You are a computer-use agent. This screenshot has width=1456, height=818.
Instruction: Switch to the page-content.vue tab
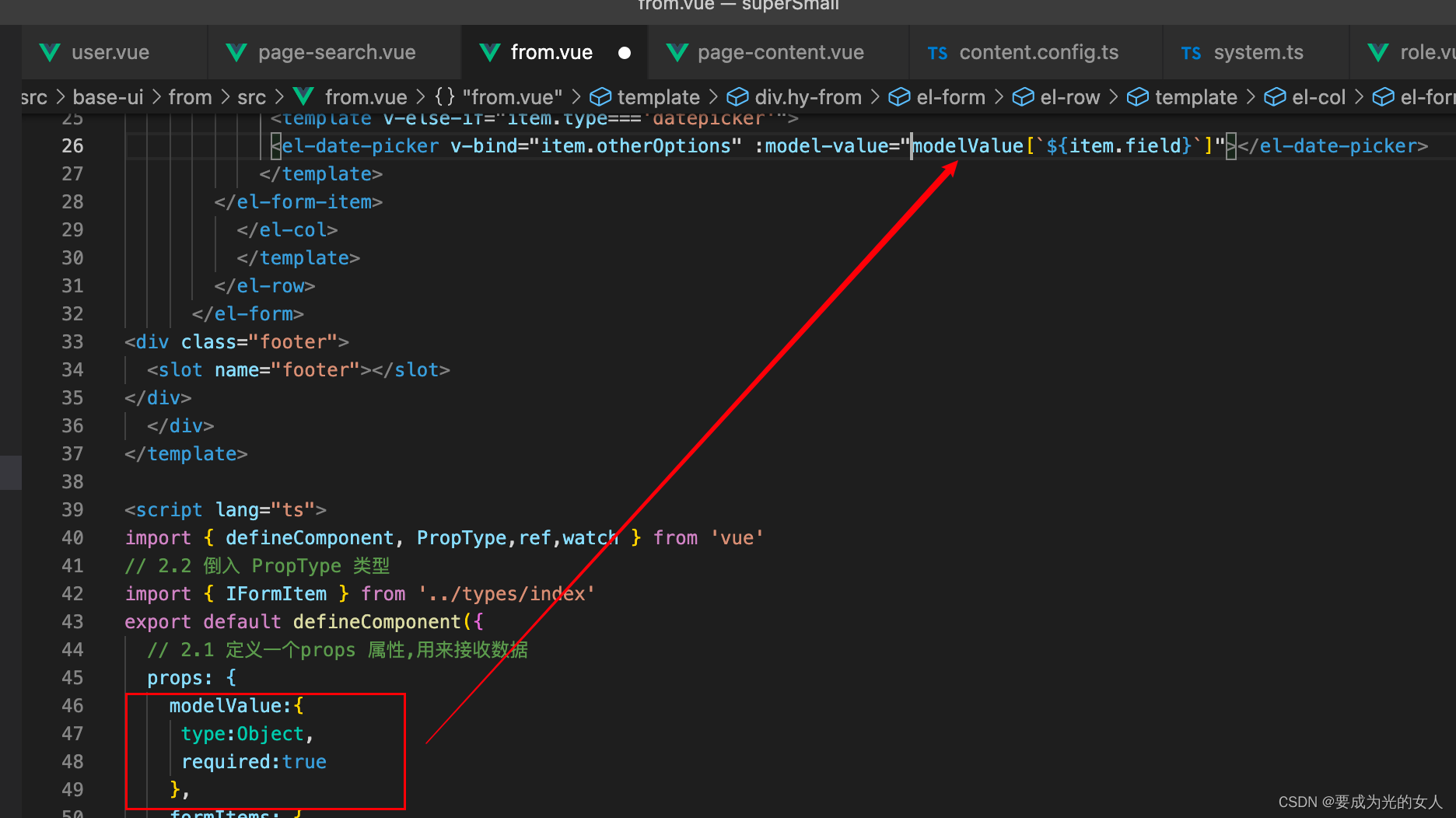point(779,53)
